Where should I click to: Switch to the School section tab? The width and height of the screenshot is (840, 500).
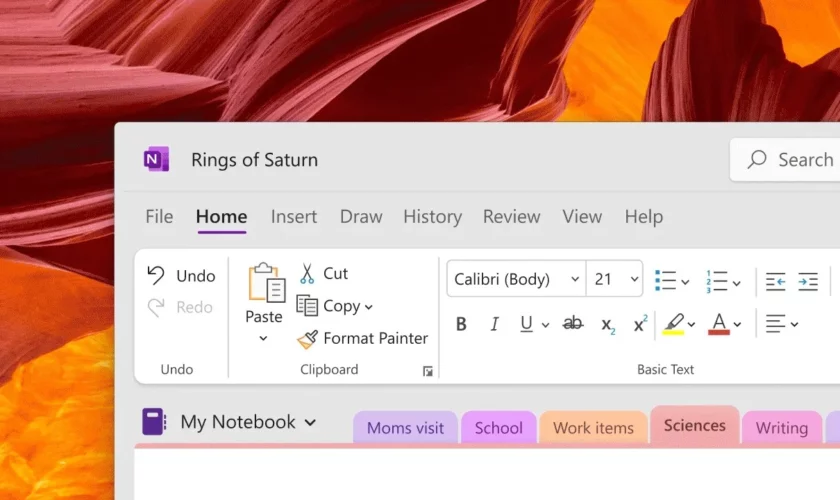pos(498,428)
